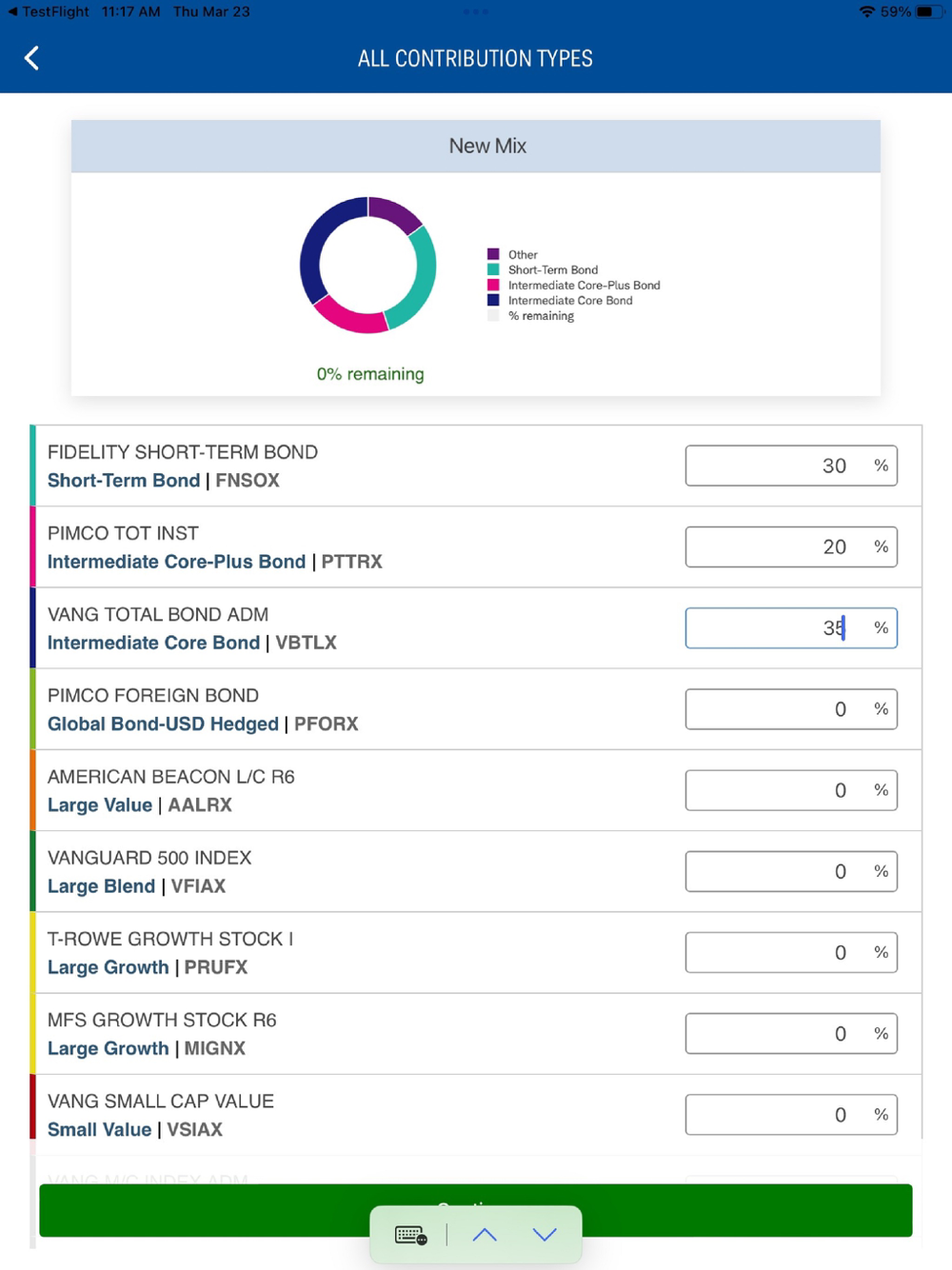The width and height of the screenshot is (952, 1270).
Task: Edit VANG SMALL CAP VALUE percentage field
Action: [x=791, y=1114]
